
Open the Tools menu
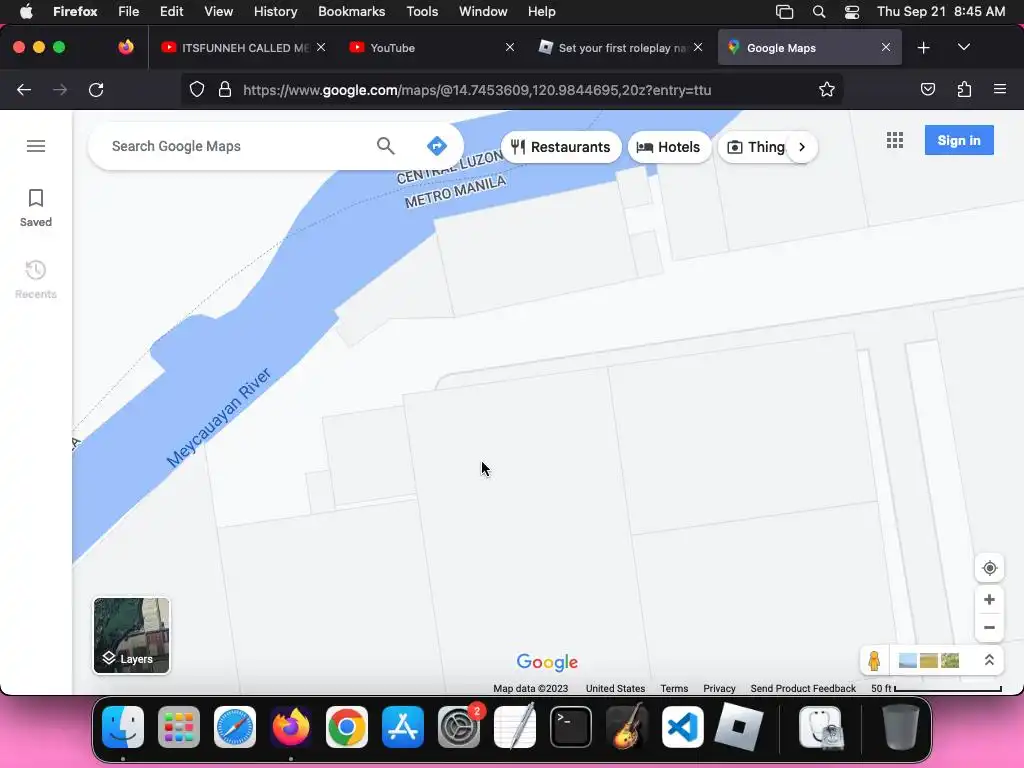coord(422,12)
